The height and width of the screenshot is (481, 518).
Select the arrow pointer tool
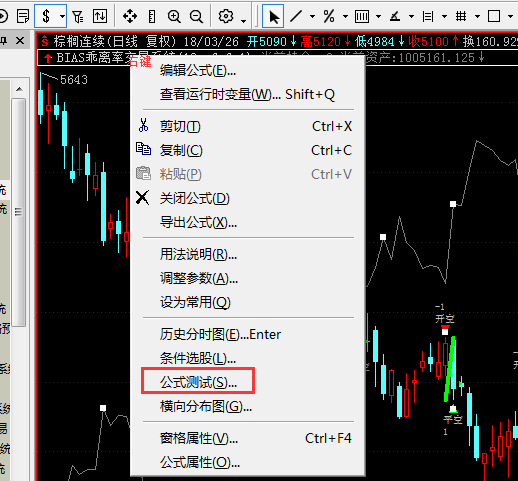pos(273,16)
